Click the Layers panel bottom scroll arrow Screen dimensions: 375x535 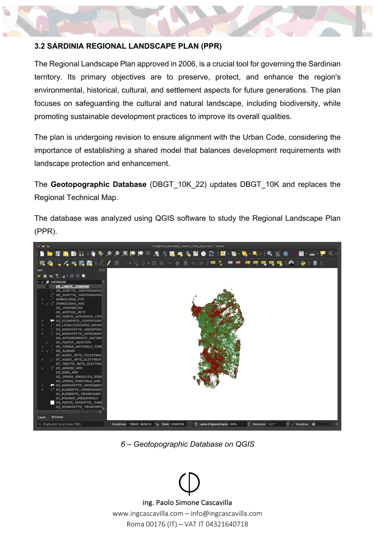click(103, 408)
